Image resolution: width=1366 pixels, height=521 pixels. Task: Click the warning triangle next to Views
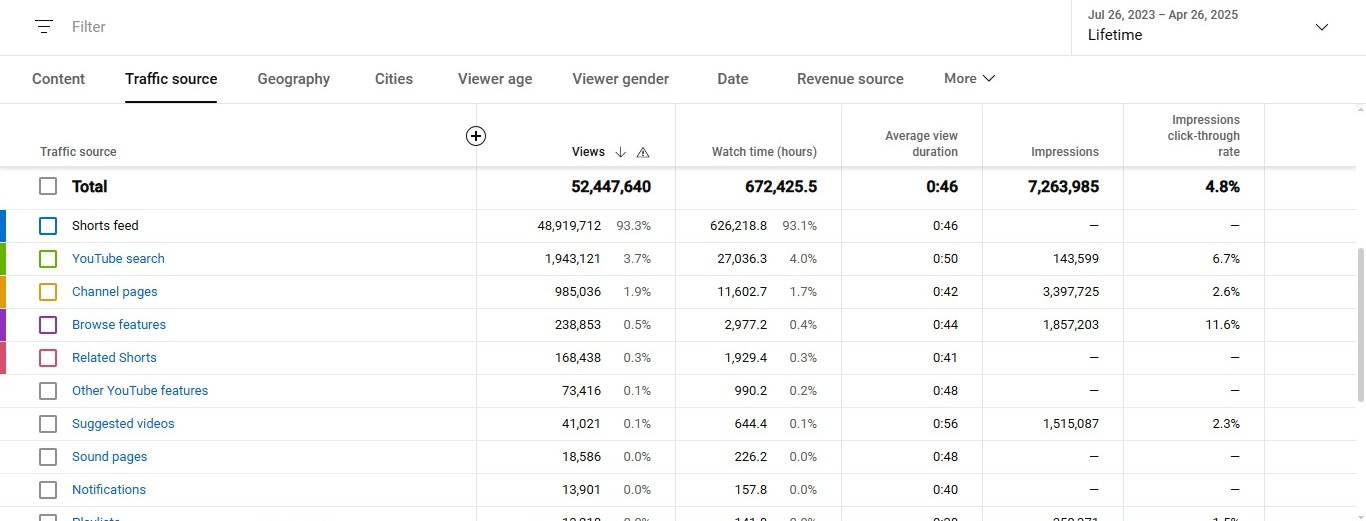coord(643,152)
